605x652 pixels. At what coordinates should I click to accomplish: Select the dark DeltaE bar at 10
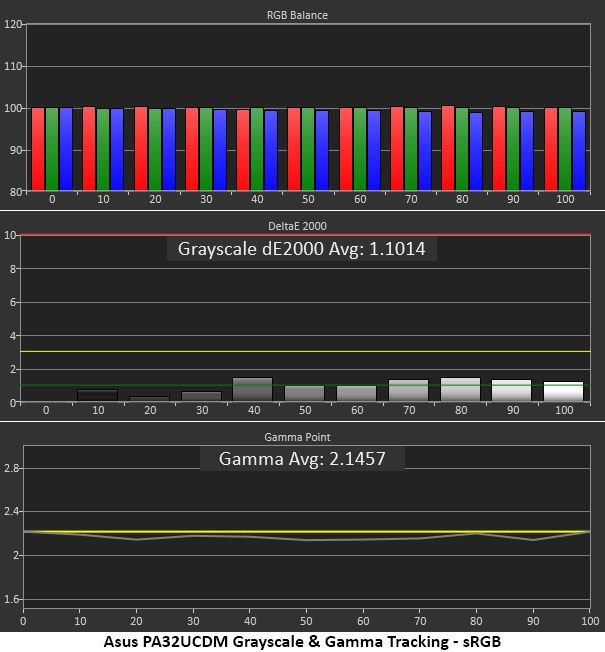[98, 395]
